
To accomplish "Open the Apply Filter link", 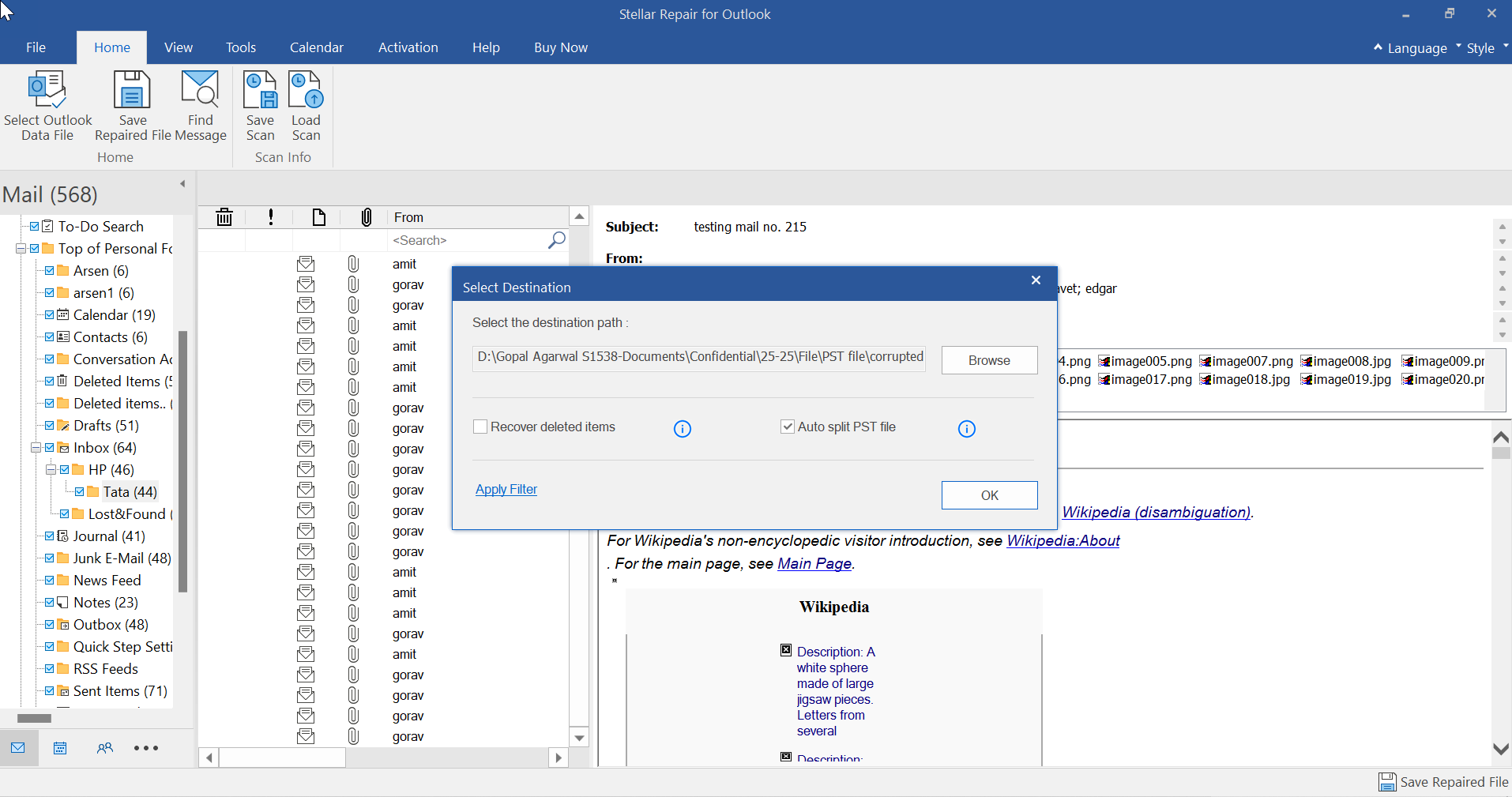I will pyautogui.click(x=506, y=489).
